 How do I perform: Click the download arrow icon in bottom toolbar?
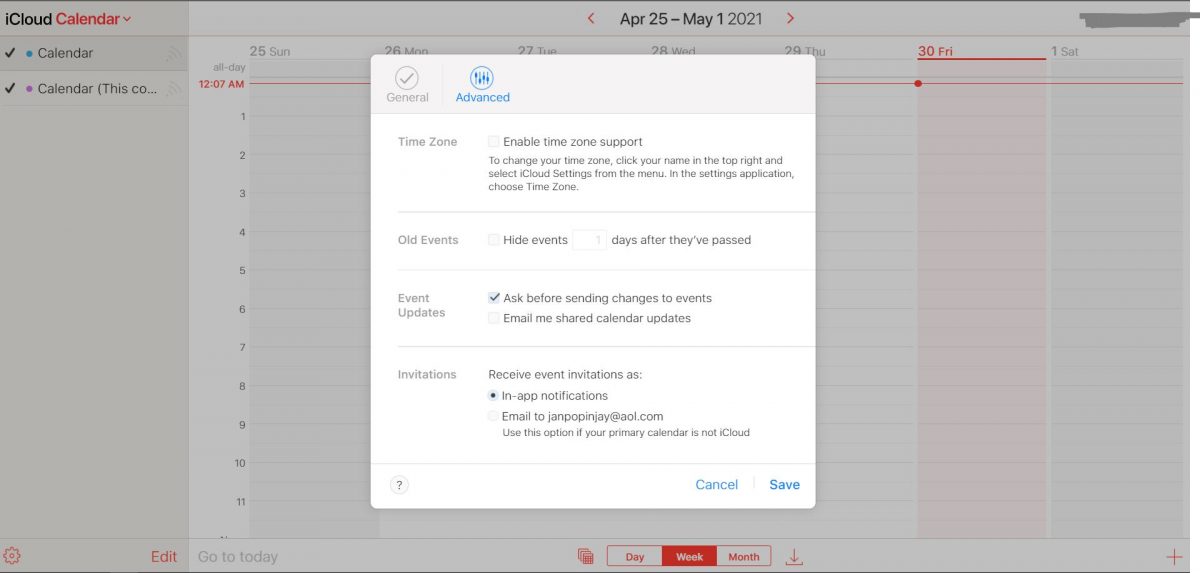794,557
